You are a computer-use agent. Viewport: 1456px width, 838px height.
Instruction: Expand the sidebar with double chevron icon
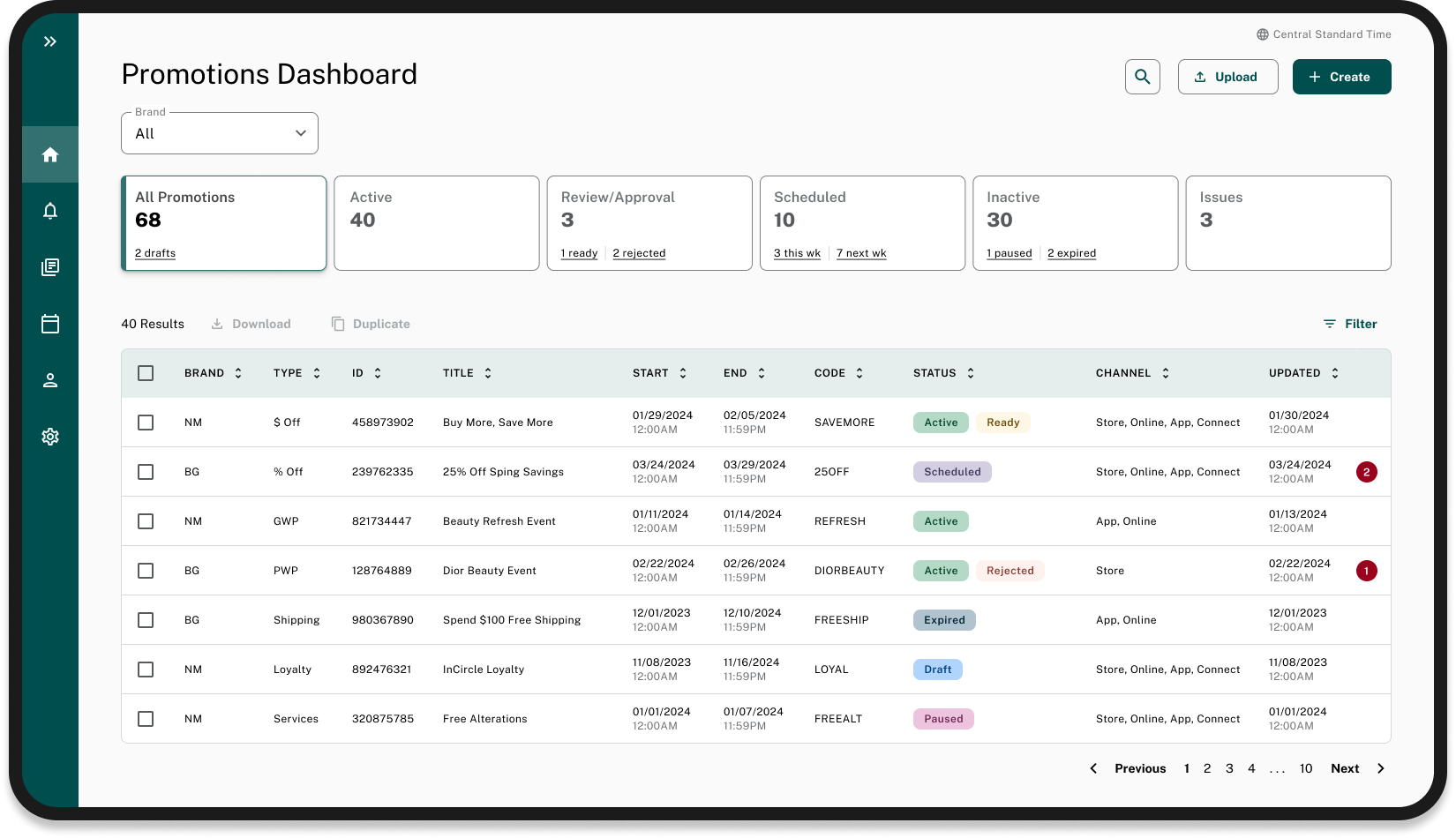click(50, 41)
